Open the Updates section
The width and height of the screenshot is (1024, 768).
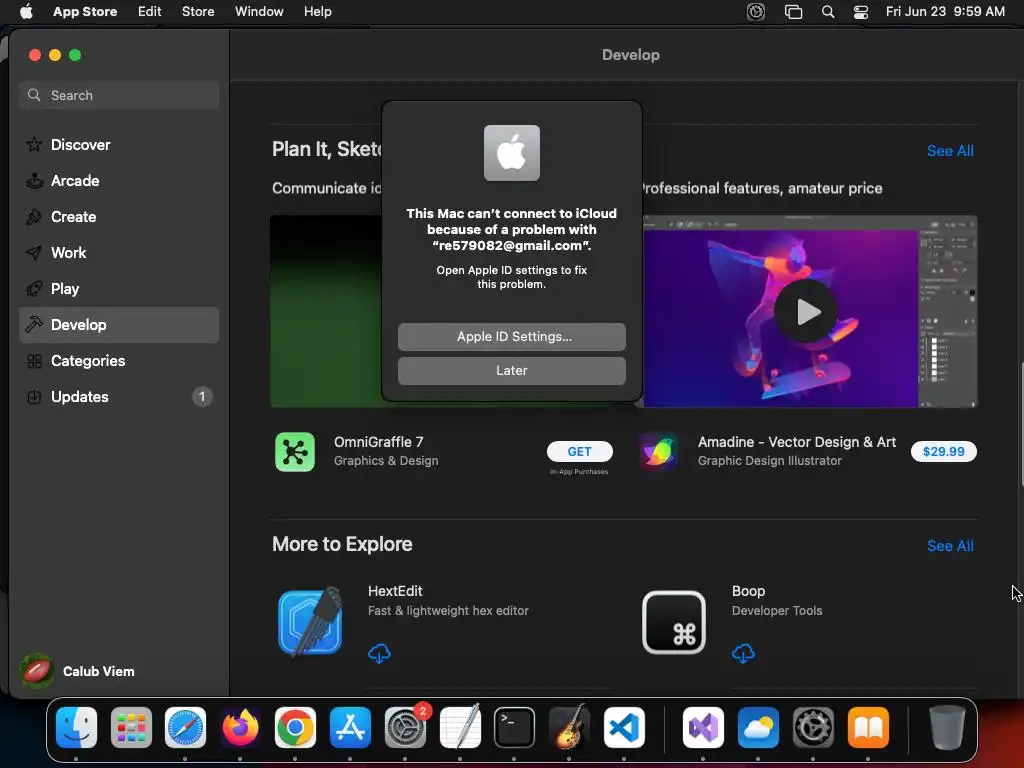[x=119, y=396]
